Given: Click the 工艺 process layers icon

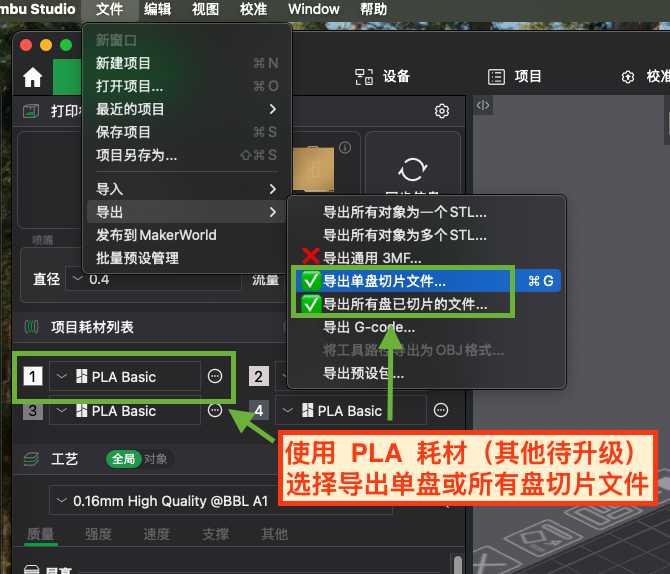Looking at the screenshot, I should pyautogui.click(x=31, y=459).
